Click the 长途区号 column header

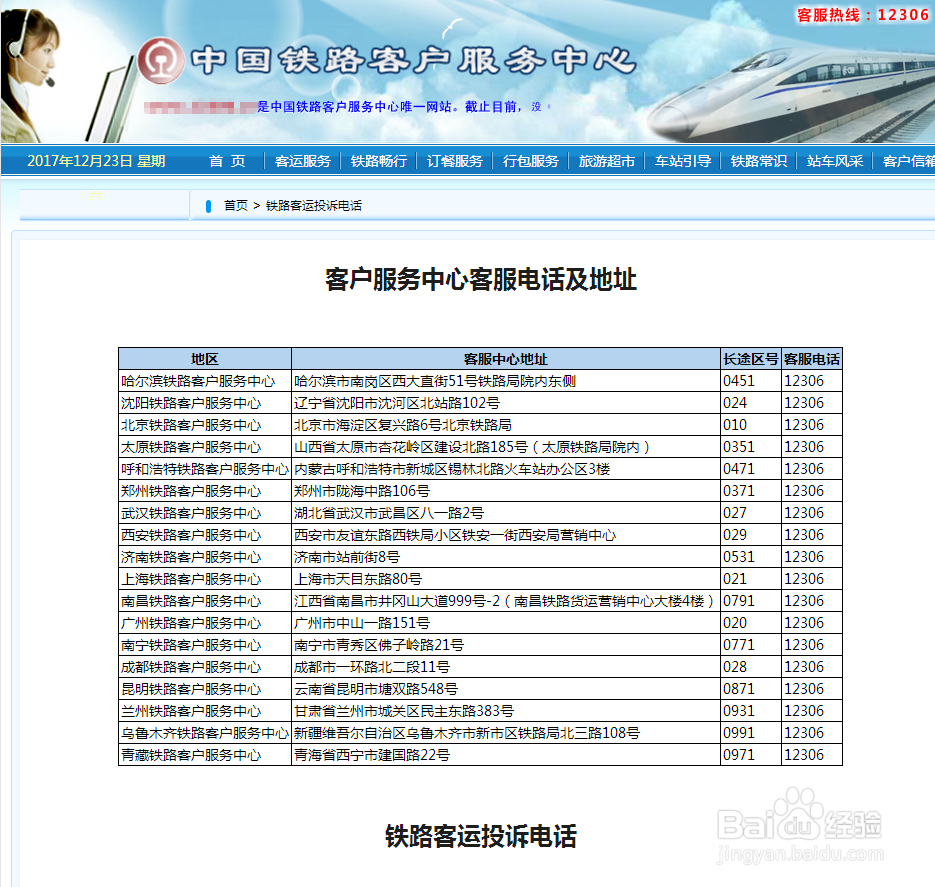coord(751,359)
